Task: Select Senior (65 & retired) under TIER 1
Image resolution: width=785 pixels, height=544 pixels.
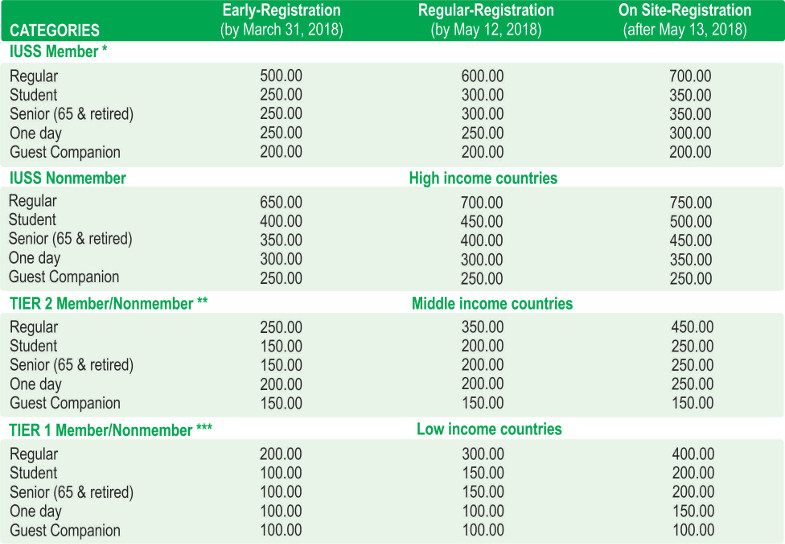Action: pyautogui.click(x=71, y=492)
